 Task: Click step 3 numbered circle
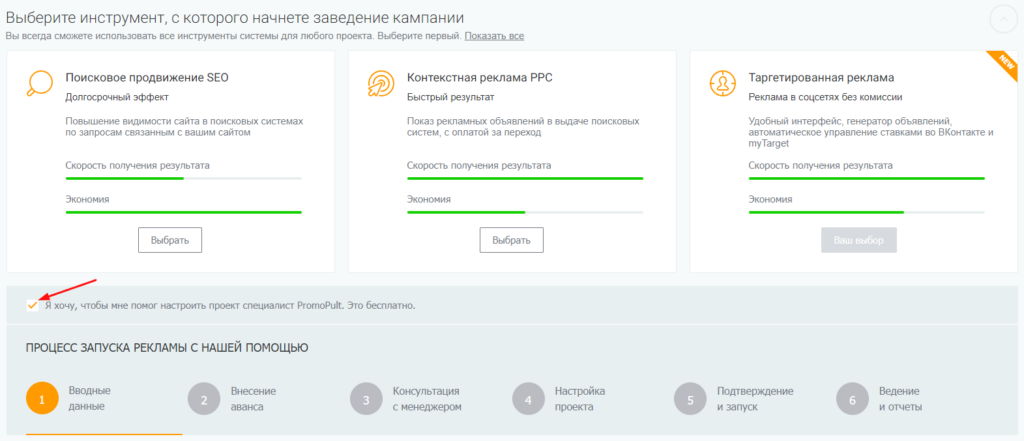(x=366, y=398)
